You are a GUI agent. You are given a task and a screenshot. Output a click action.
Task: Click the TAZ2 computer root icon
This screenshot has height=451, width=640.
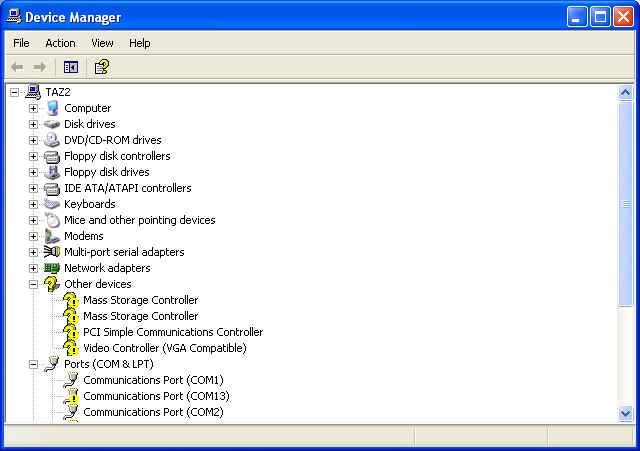pos(33,92)
